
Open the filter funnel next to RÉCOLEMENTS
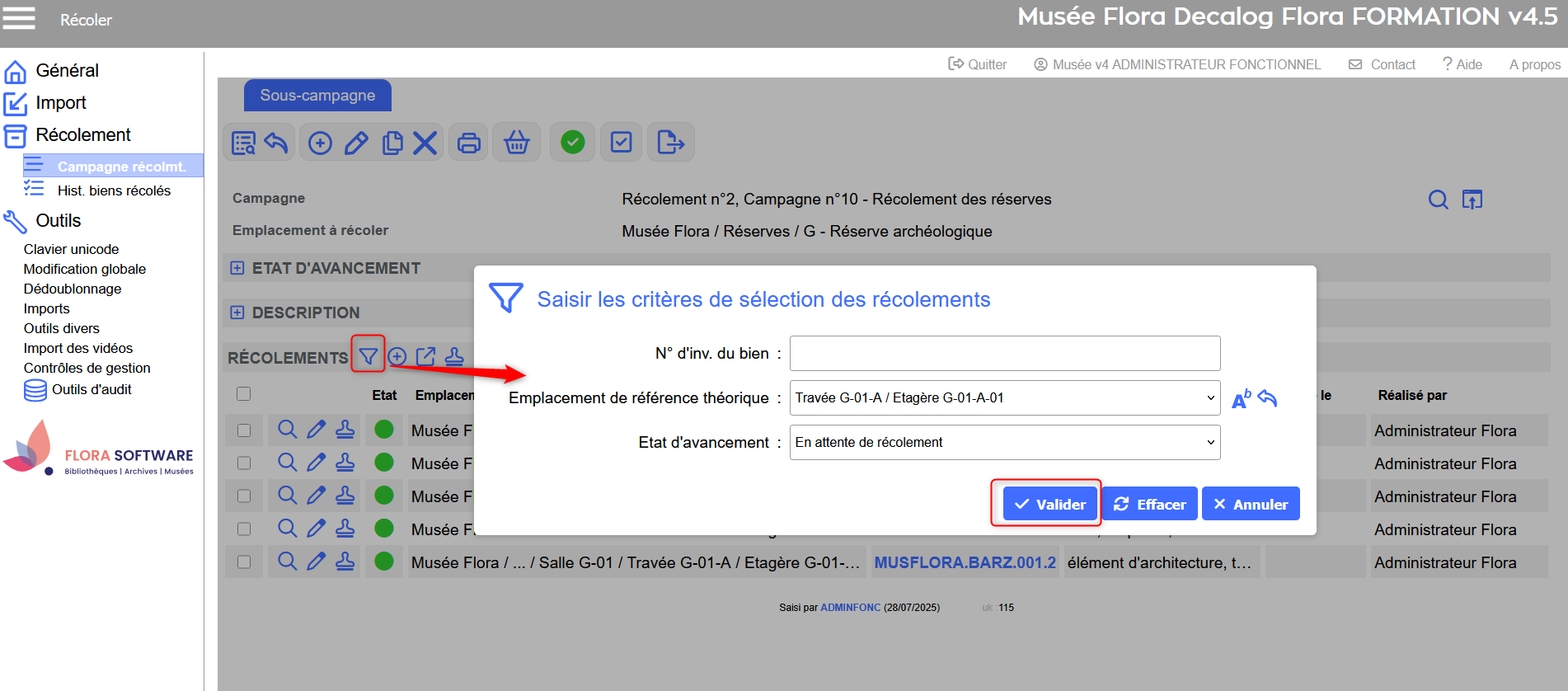click(368, 356)
